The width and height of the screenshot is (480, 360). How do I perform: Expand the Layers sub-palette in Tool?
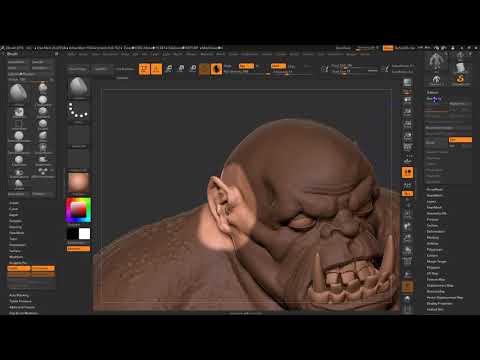[431, 201]
